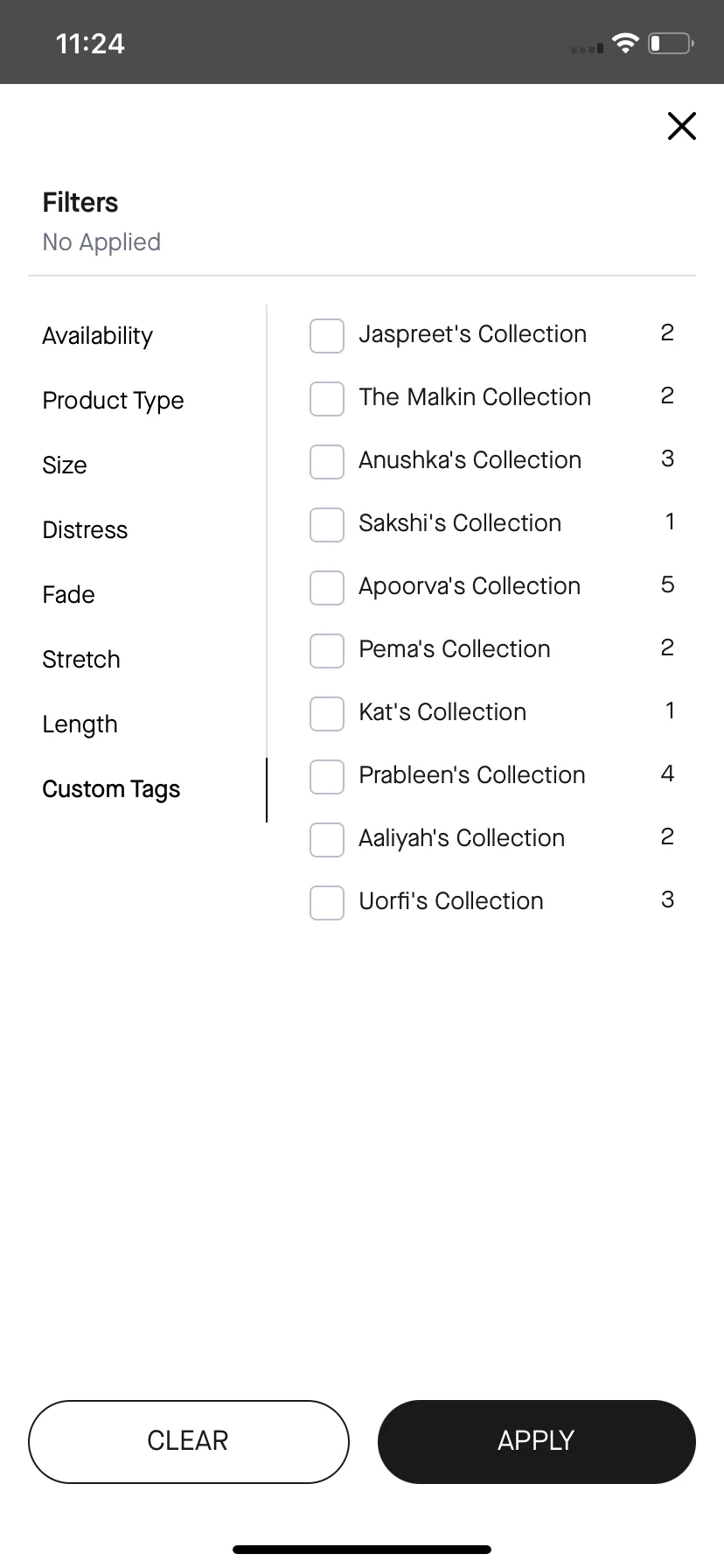724x1568 pixels.
Task: Tick Kat's Collection checkbox
Action: (327, 714)
